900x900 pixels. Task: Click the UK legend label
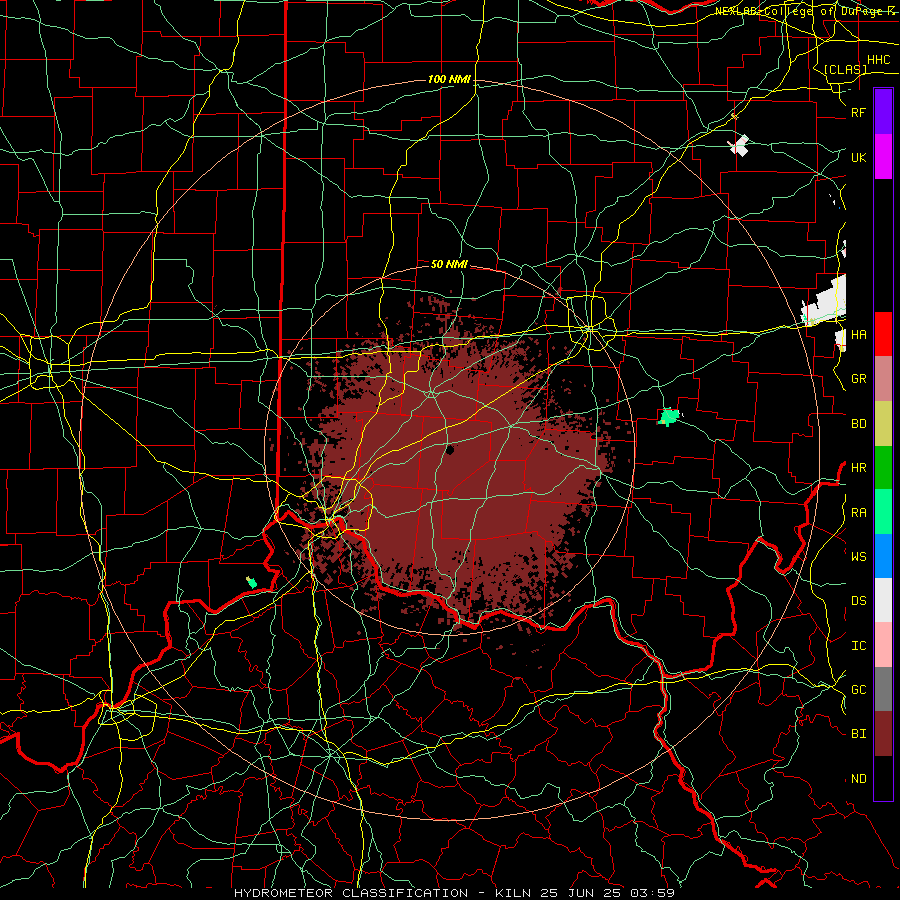tap(858, 157)
